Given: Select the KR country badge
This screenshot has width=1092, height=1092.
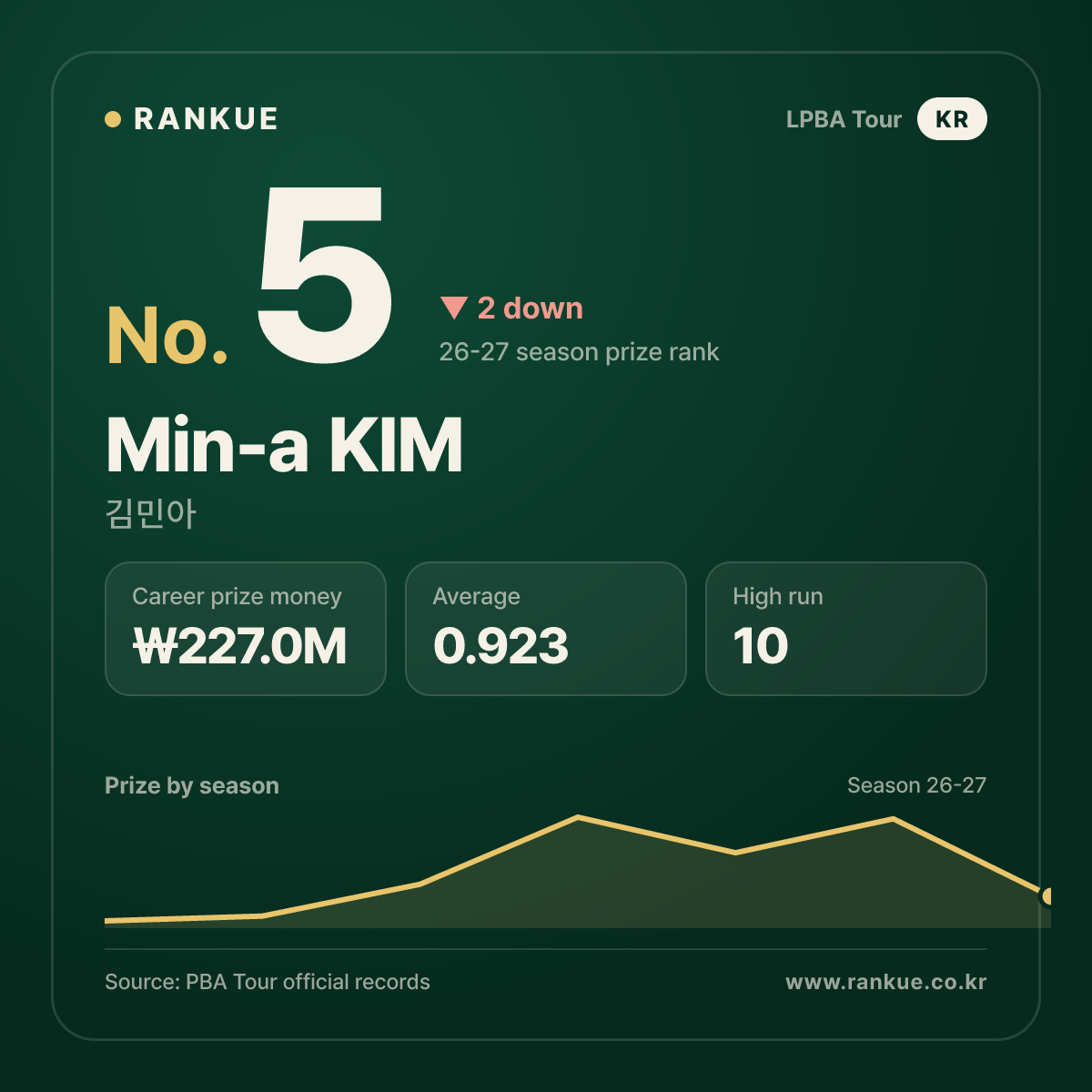Looking at the screenshot, I should point(952,119).
